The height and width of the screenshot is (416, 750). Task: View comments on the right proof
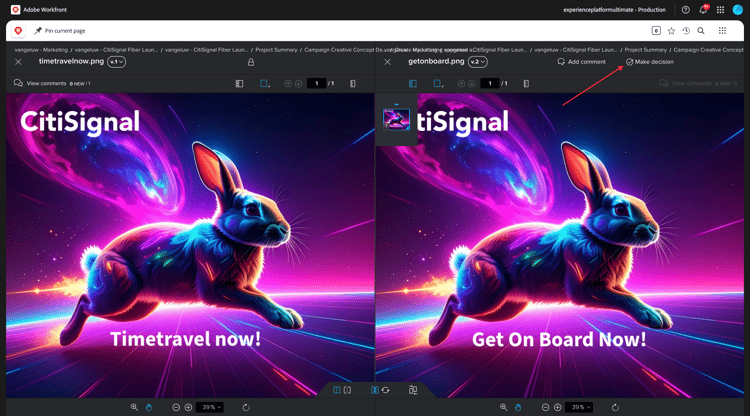698,83
